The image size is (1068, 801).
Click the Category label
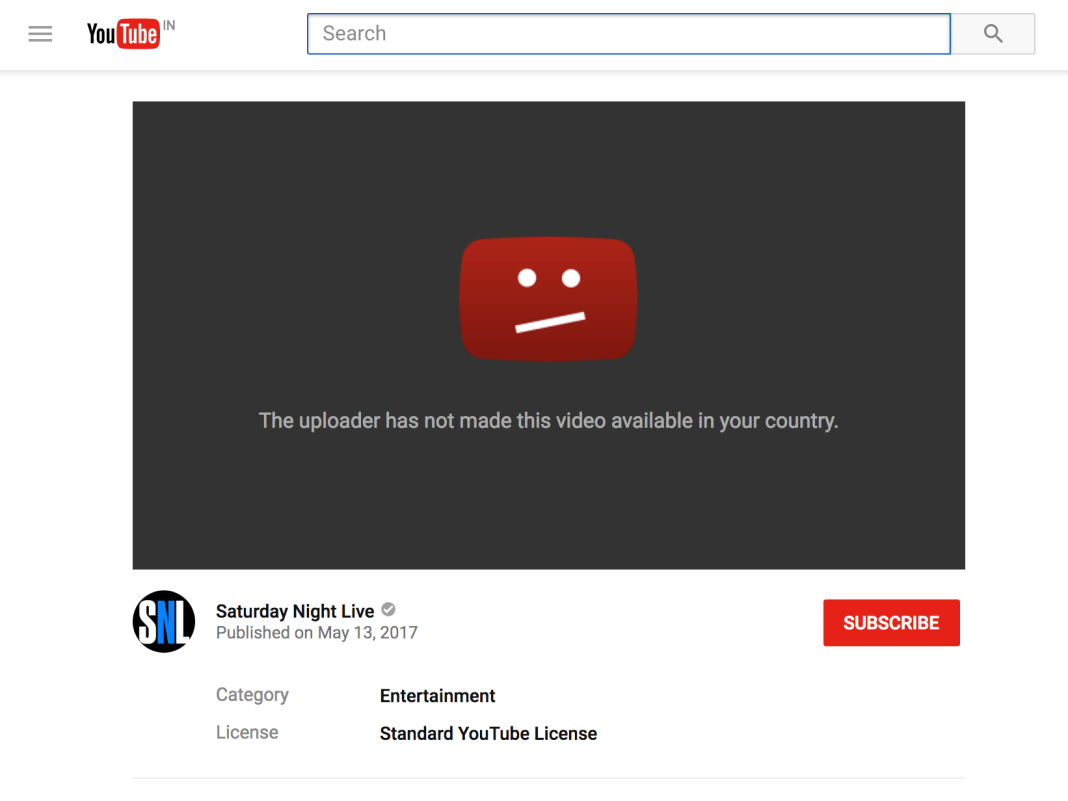coord(252,695)
